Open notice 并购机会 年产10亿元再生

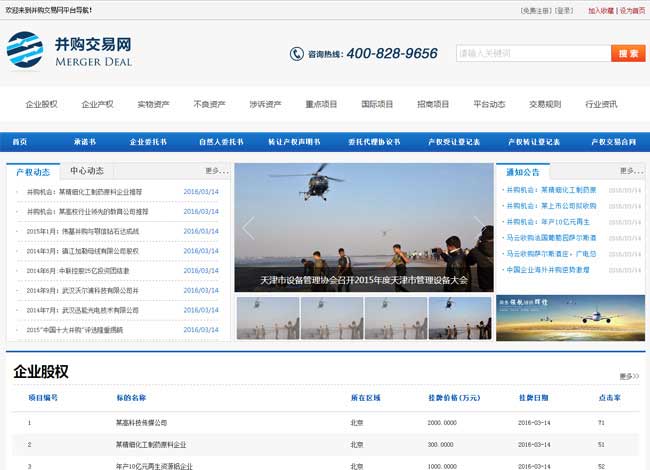[x=548, y=222]
